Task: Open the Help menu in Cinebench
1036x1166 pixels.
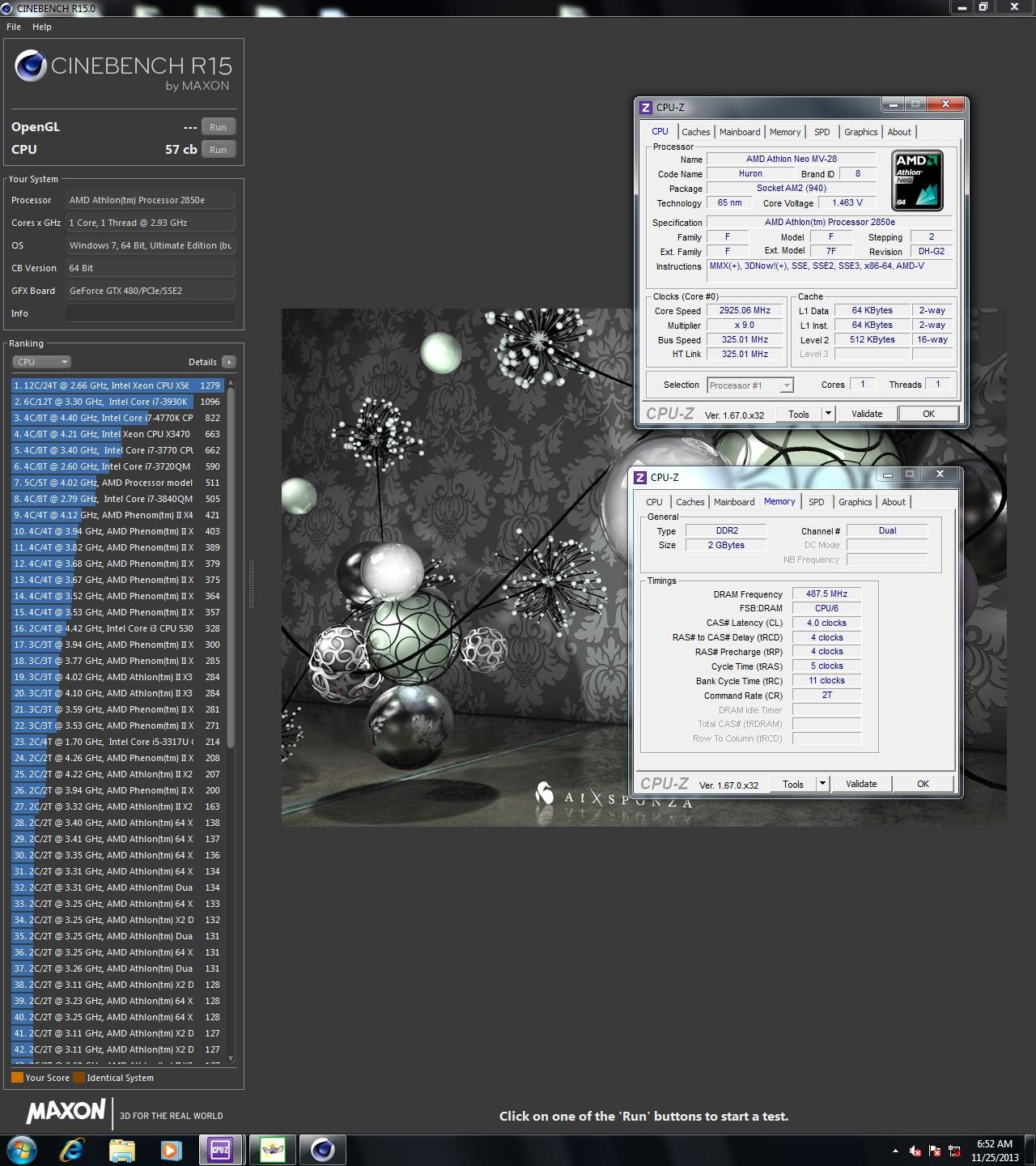Action: tap(42, 27)
